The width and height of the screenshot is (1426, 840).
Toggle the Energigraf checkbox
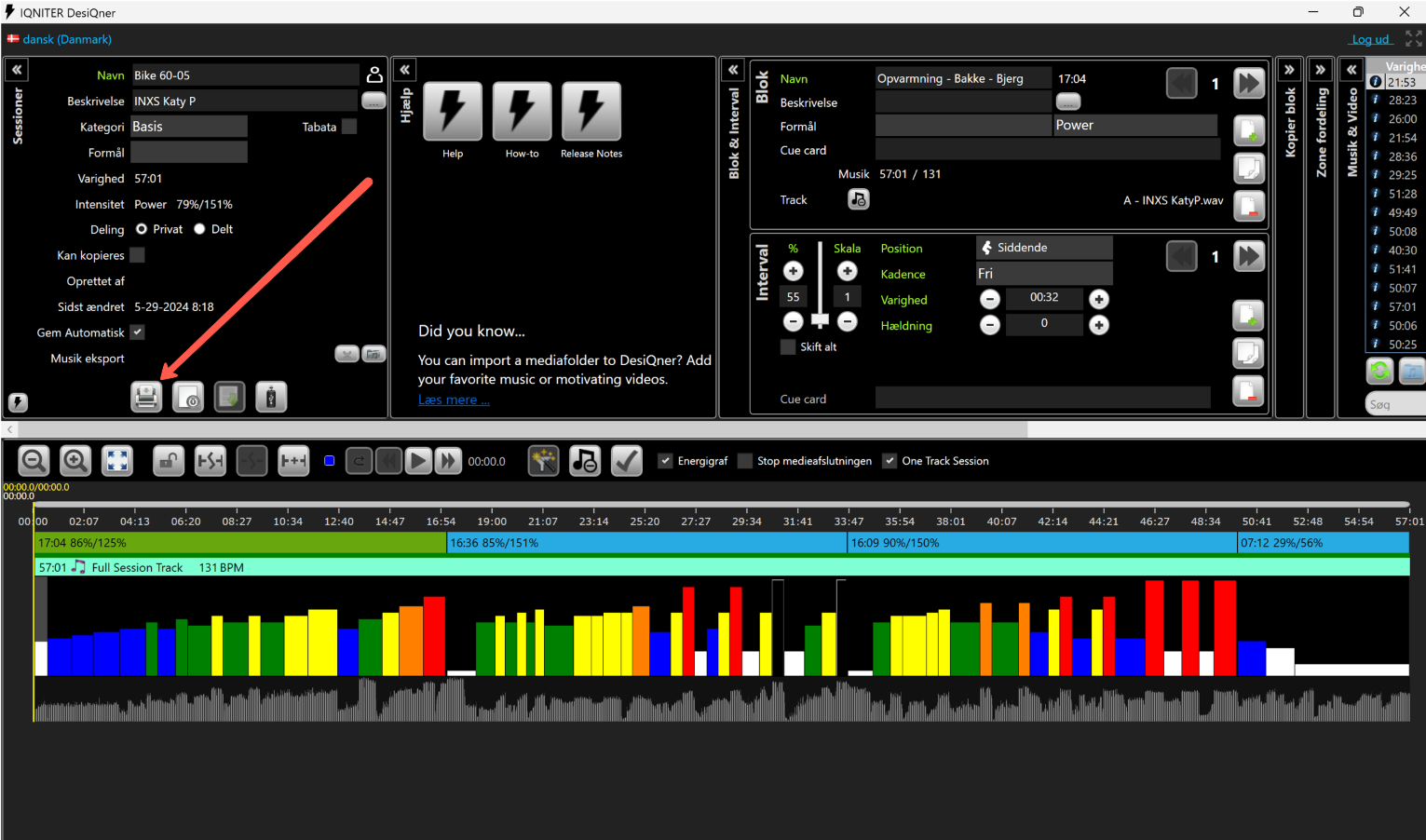point(665,461)
